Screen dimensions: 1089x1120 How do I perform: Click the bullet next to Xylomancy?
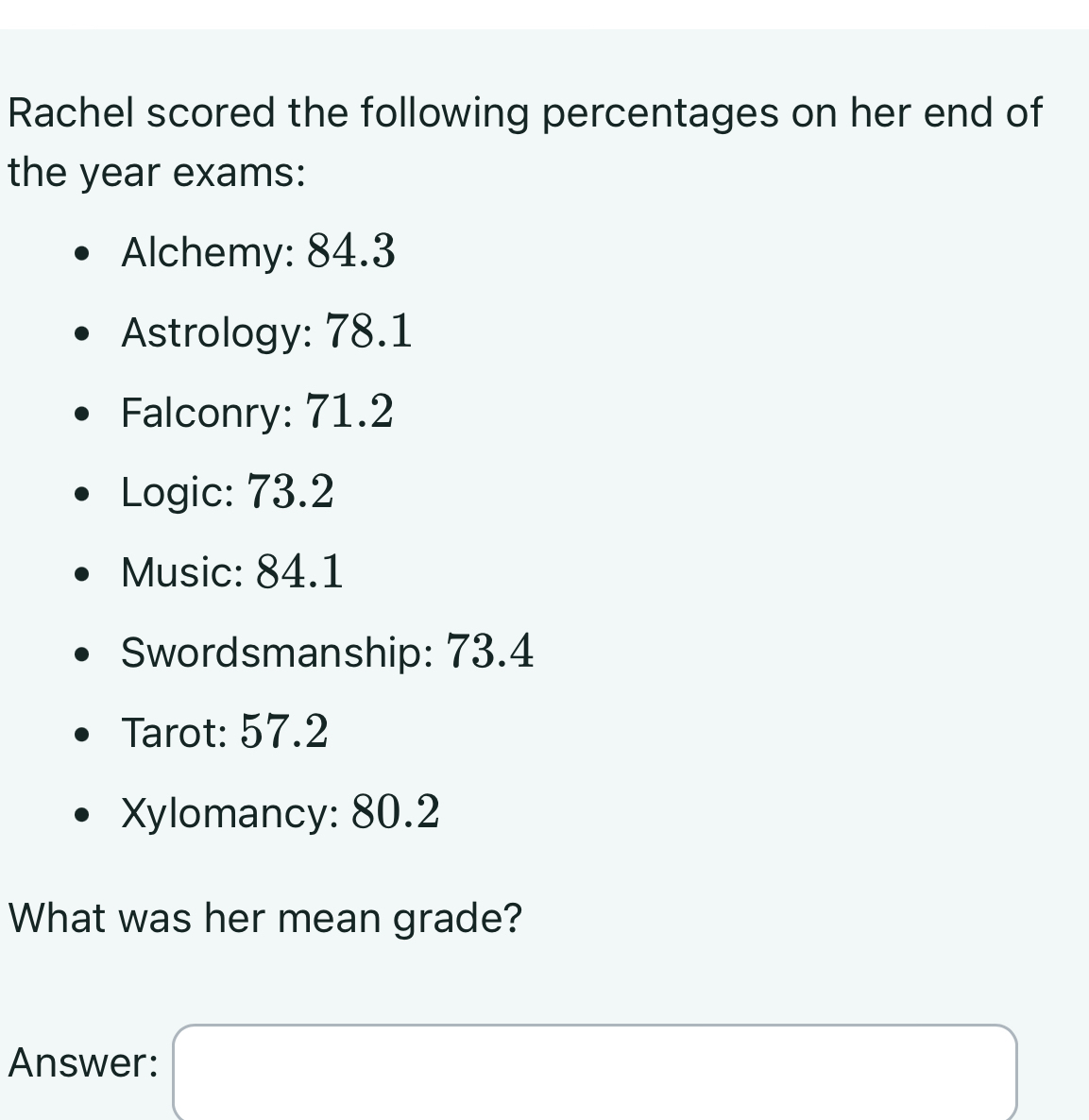[81, 811]
